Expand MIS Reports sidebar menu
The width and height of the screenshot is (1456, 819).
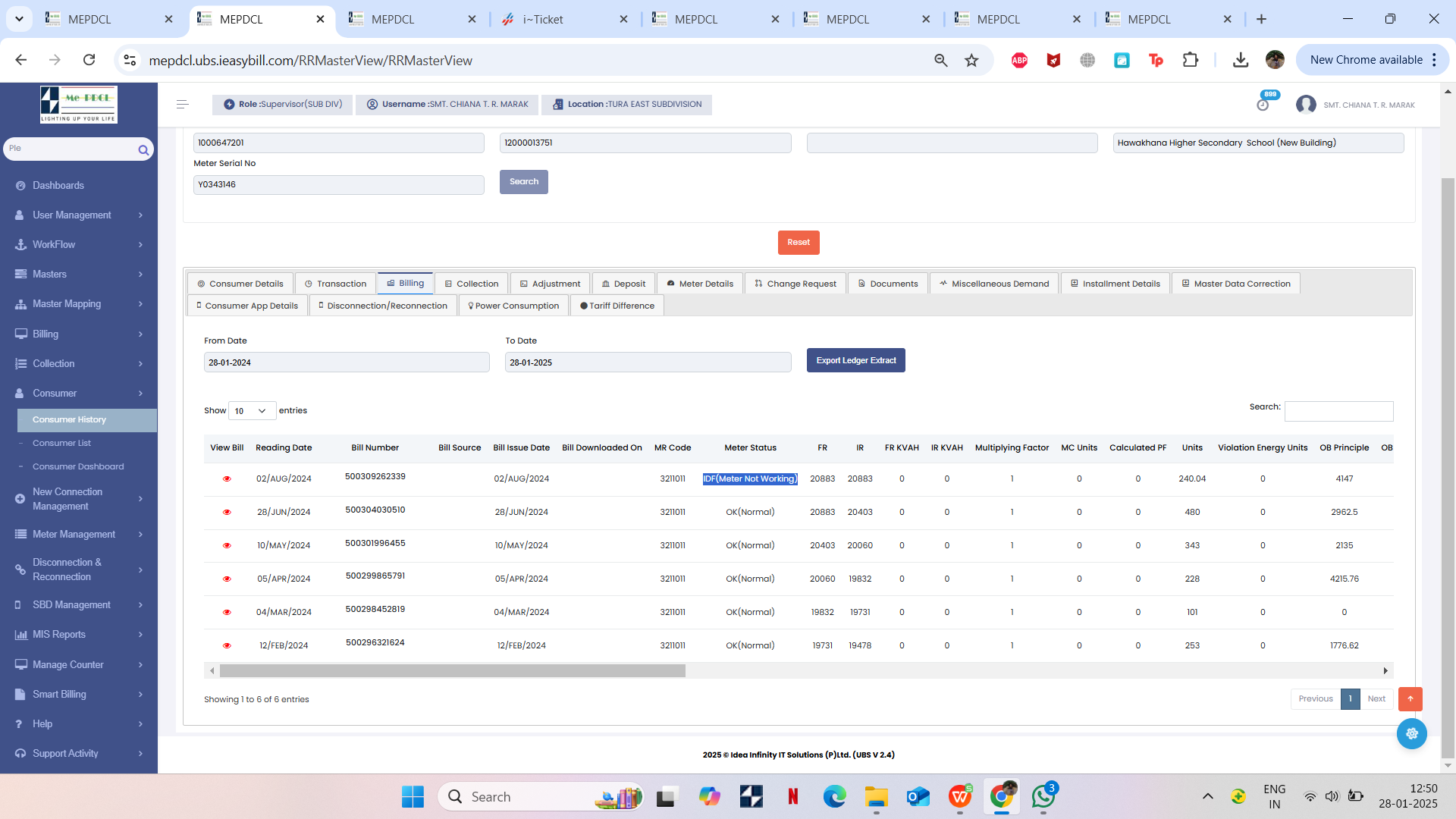[x=79, y=635]
